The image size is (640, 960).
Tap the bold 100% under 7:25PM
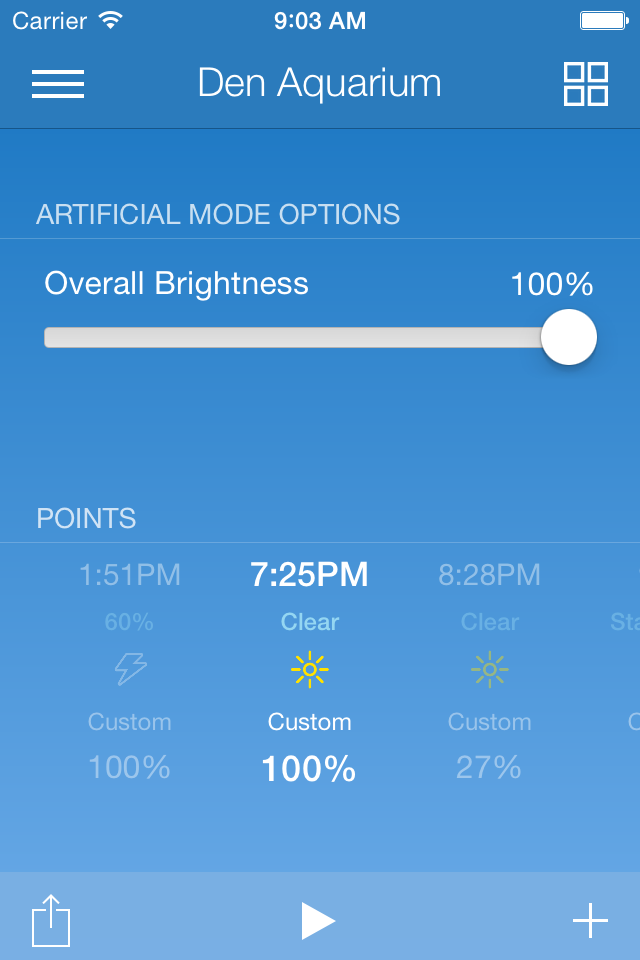point(309,769)
